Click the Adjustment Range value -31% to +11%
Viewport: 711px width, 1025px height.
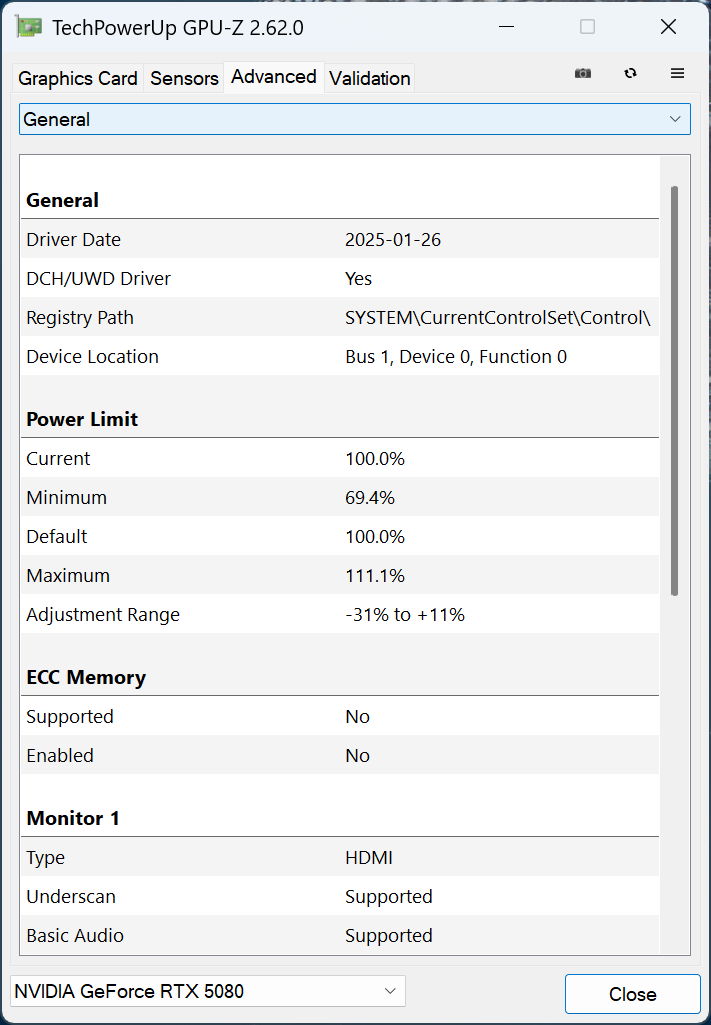(x=405, y=614)
